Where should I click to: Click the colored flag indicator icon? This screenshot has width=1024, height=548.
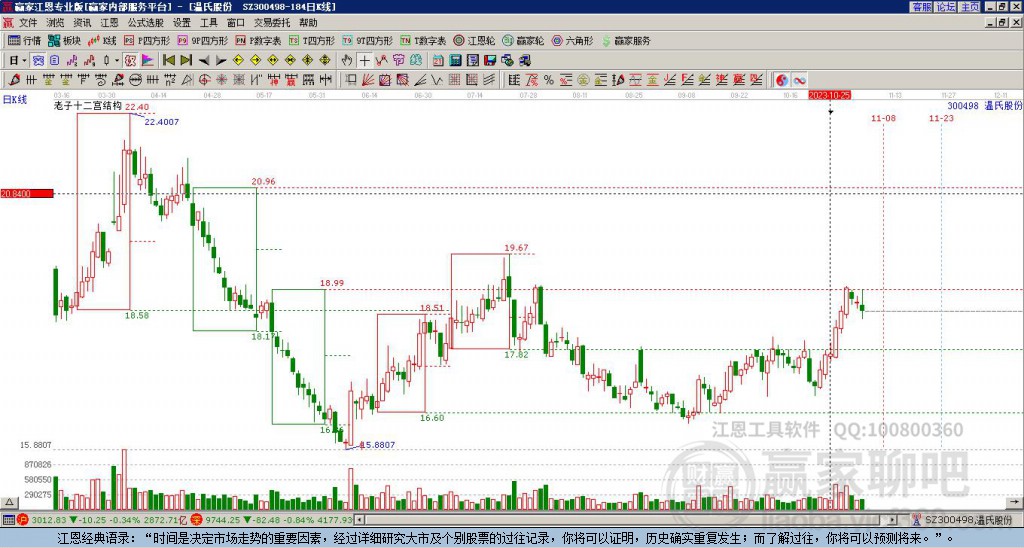[148, 61]
